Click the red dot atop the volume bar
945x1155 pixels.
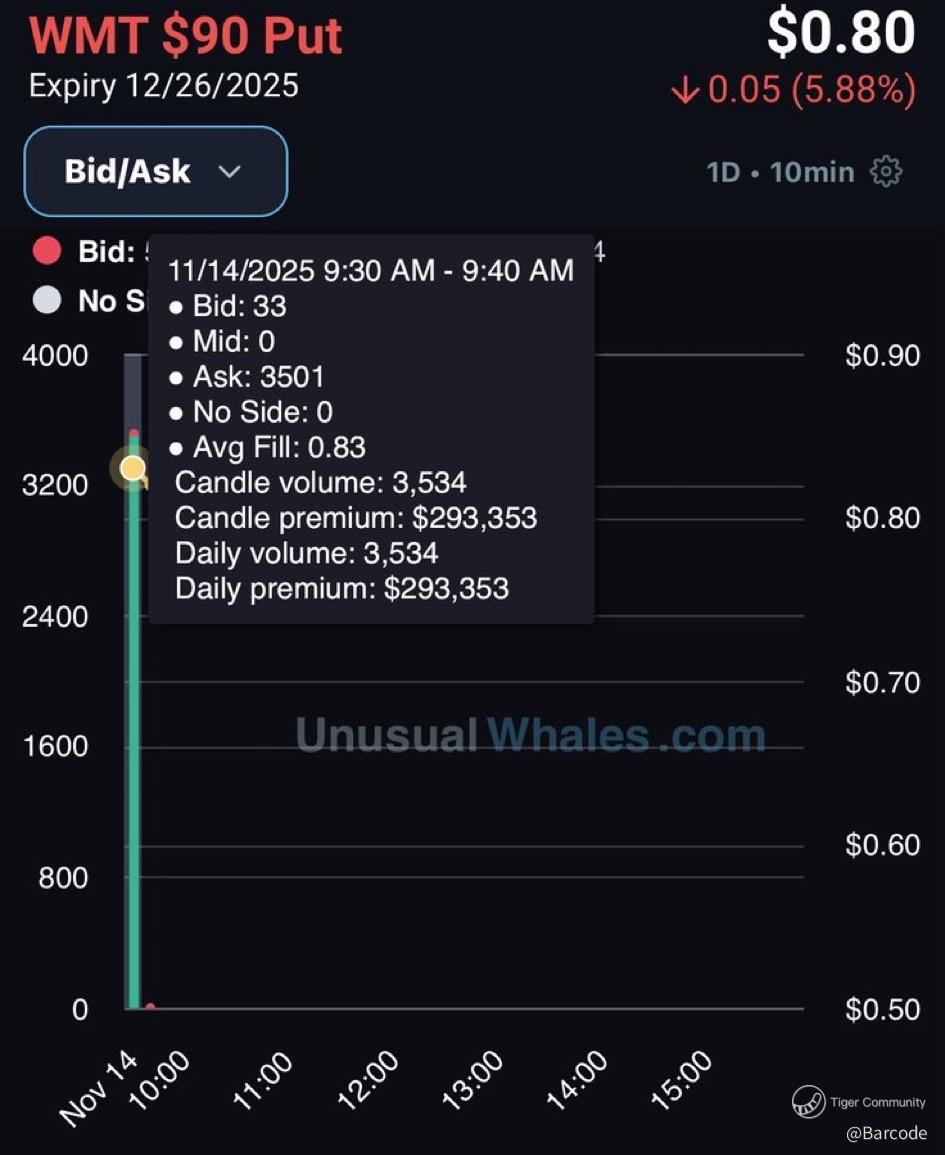click(134, 433)
